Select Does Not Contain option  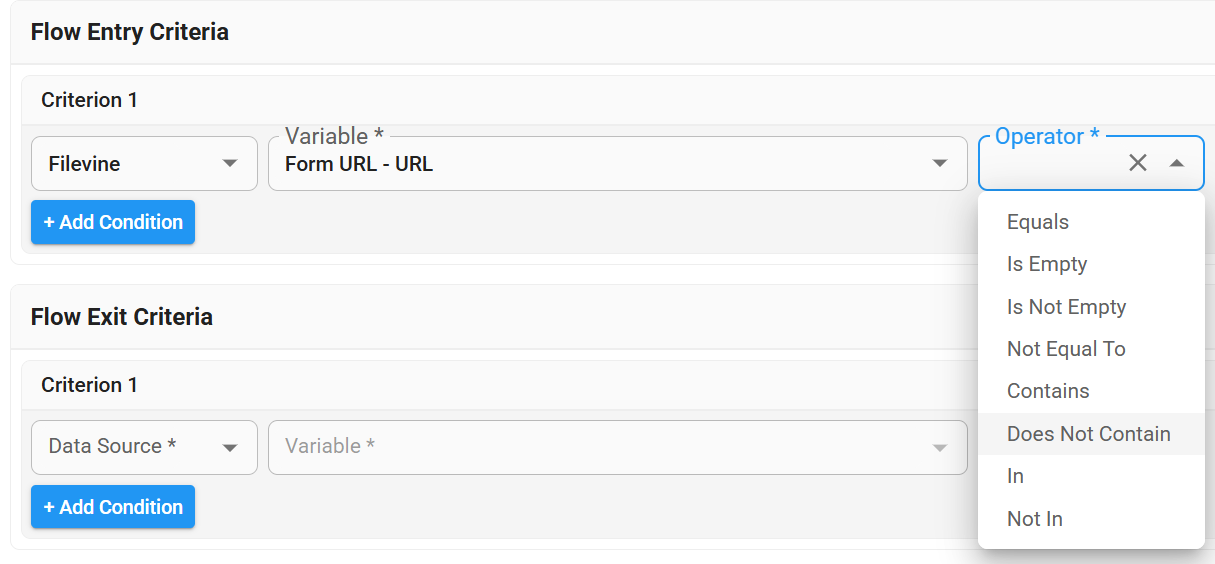point(1088,434)
